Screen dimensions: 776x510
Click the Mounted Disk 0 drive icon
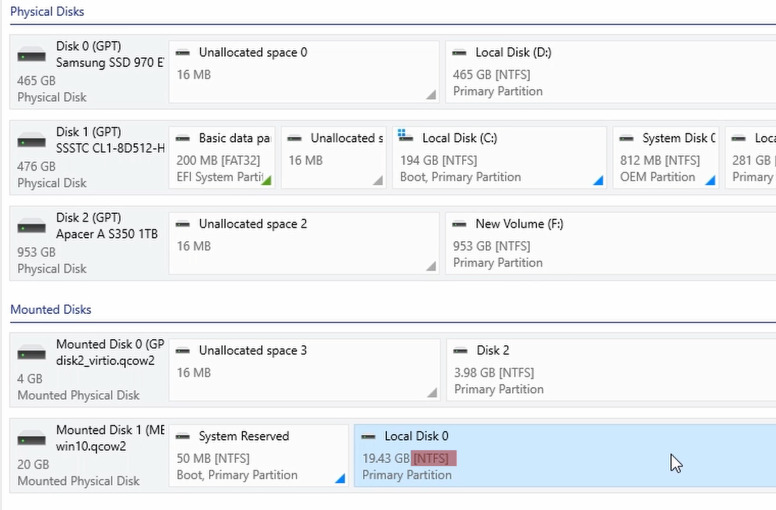[x=32, y=353]
